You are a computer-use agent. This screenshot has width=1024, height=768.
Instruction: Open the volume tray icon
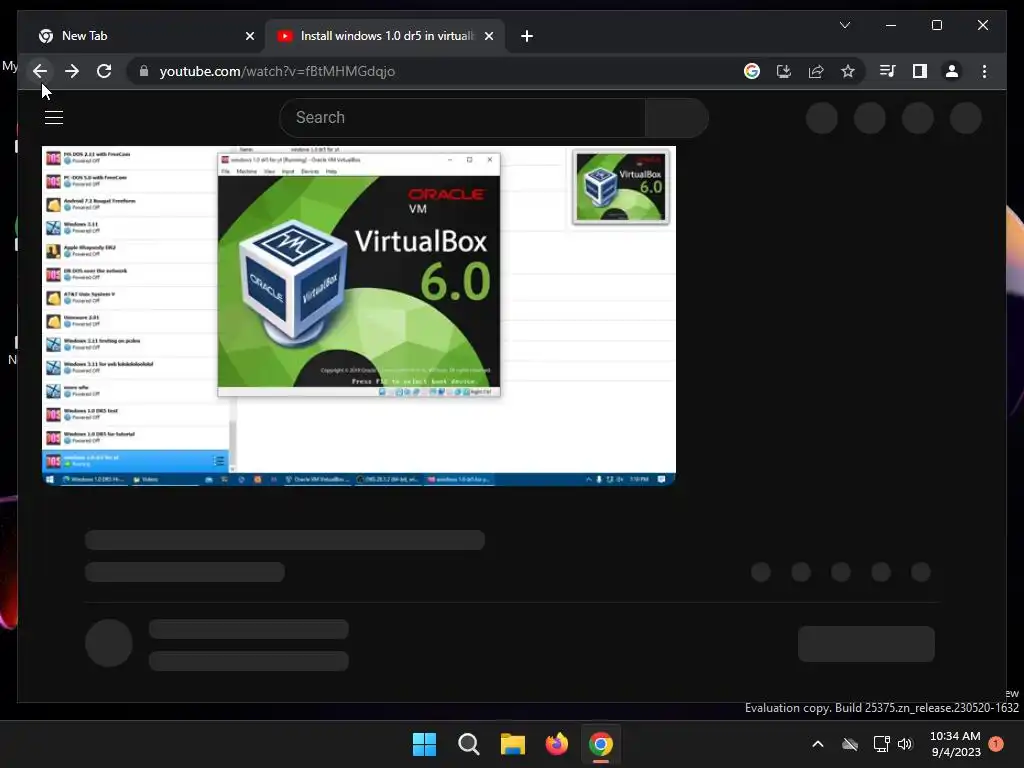click(x=904, y=744)
